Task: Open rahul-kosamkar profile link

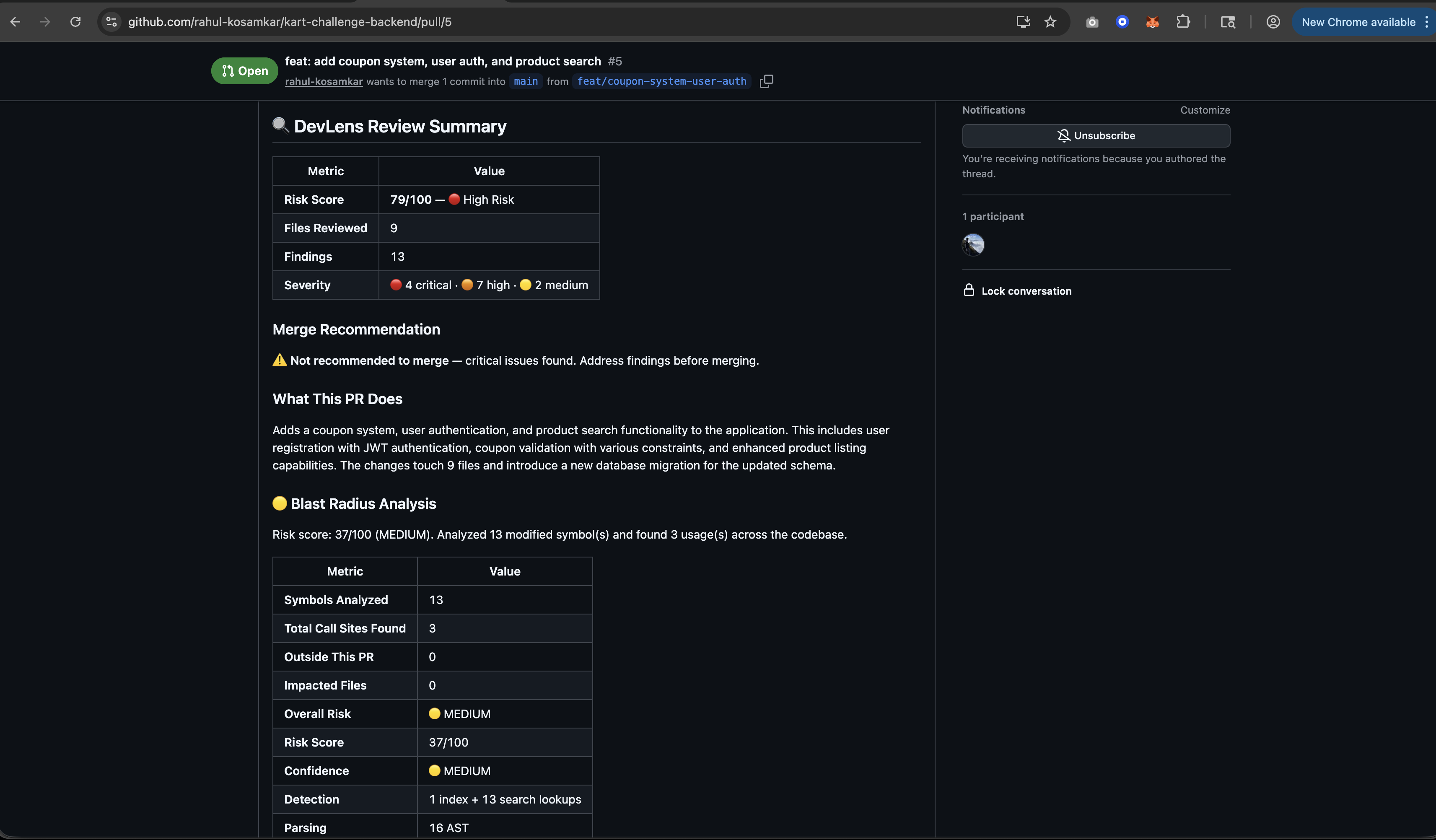Action: [324, 81]
